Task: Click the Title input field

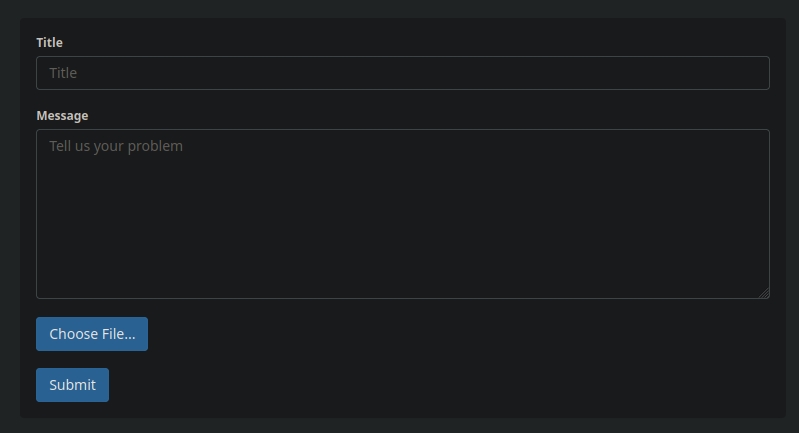Action: coord(402,73)
